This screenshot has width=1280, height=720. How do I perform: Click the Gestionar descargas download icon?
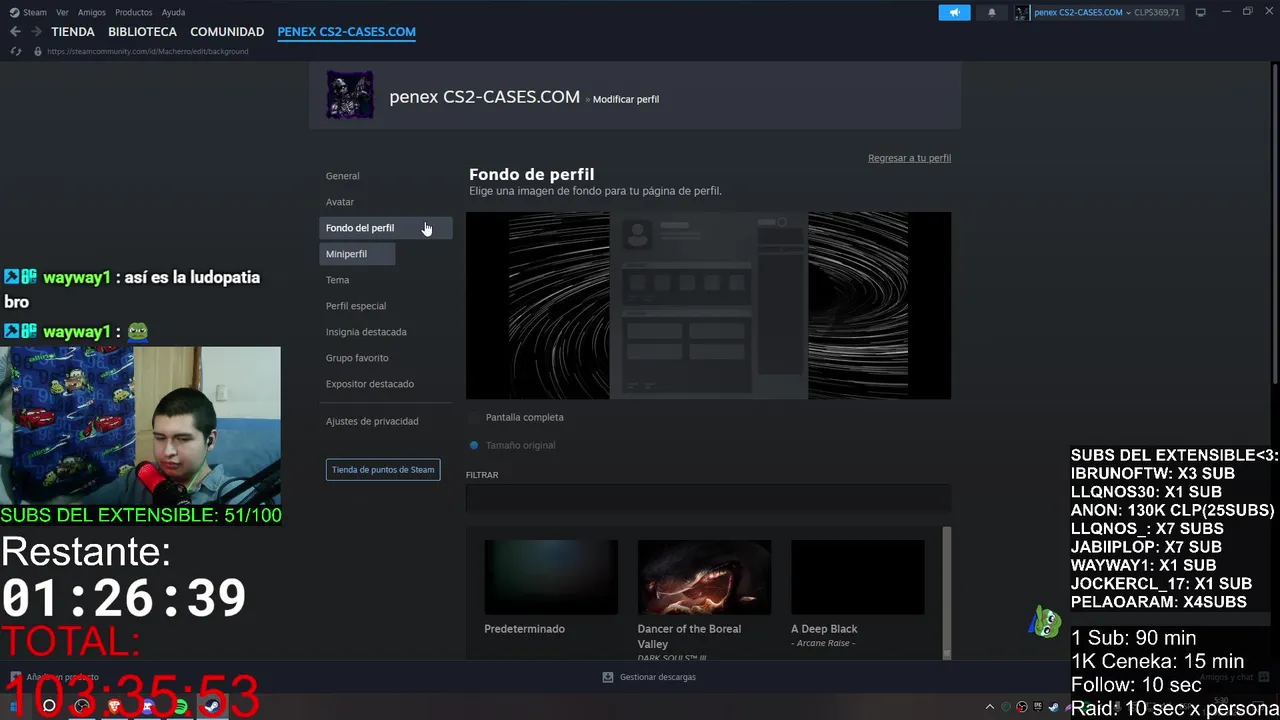pos(607,677)
